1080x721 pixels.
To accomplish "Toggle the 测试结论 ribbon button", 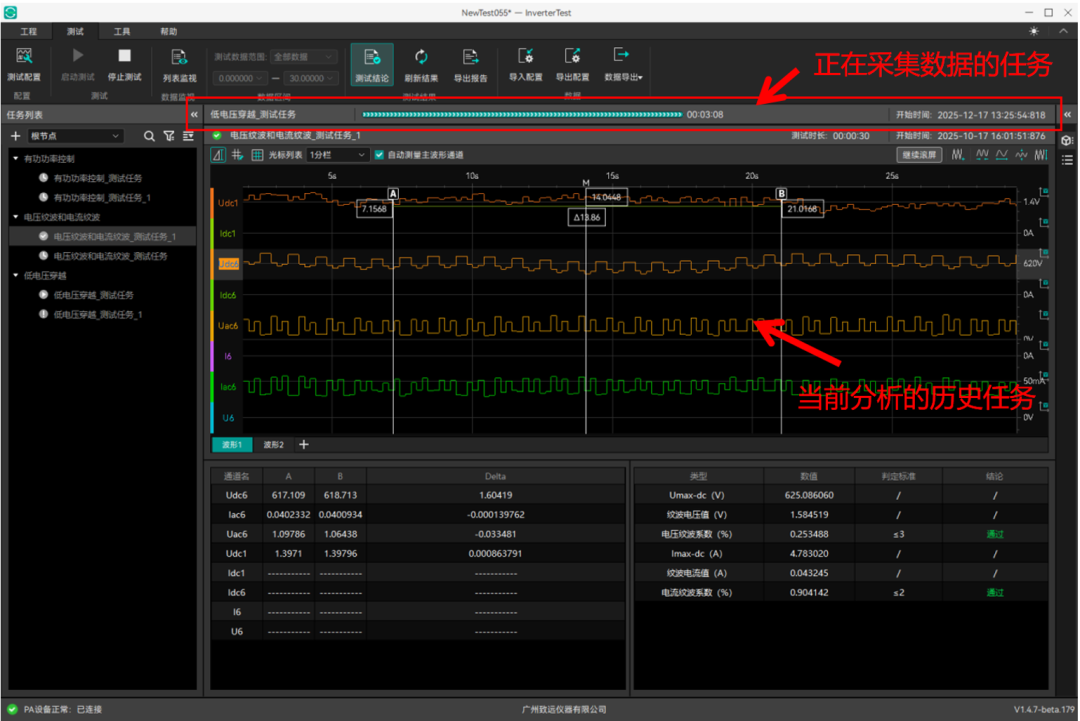I will coord(372,63).
